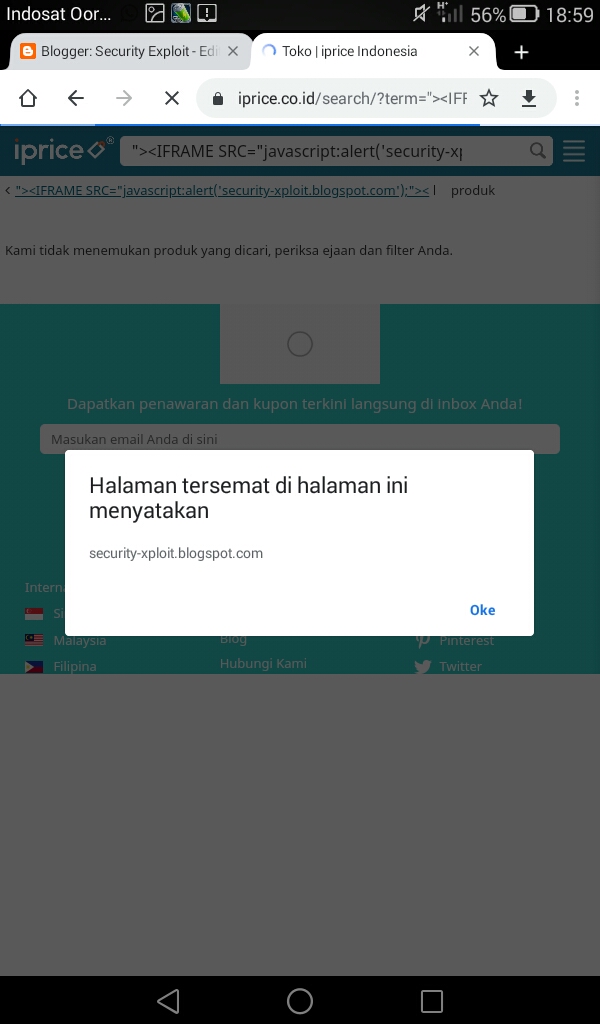Viewport: 600px width, 1024px height.
Task: Tap the battery icon in status bar
Action: tap(524, 13)
